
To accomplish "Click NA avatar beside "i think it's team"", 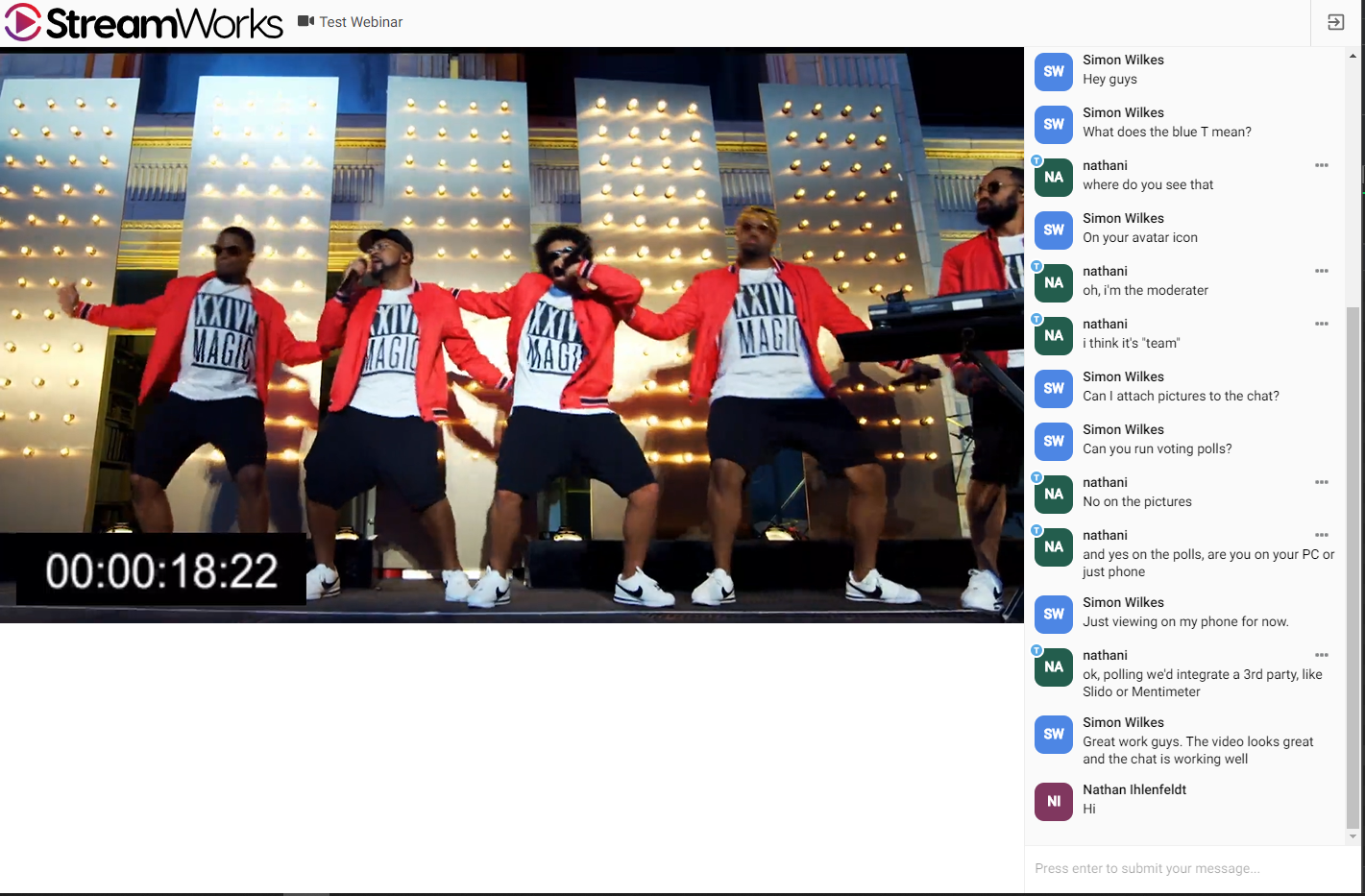I will coord(1054,335).
